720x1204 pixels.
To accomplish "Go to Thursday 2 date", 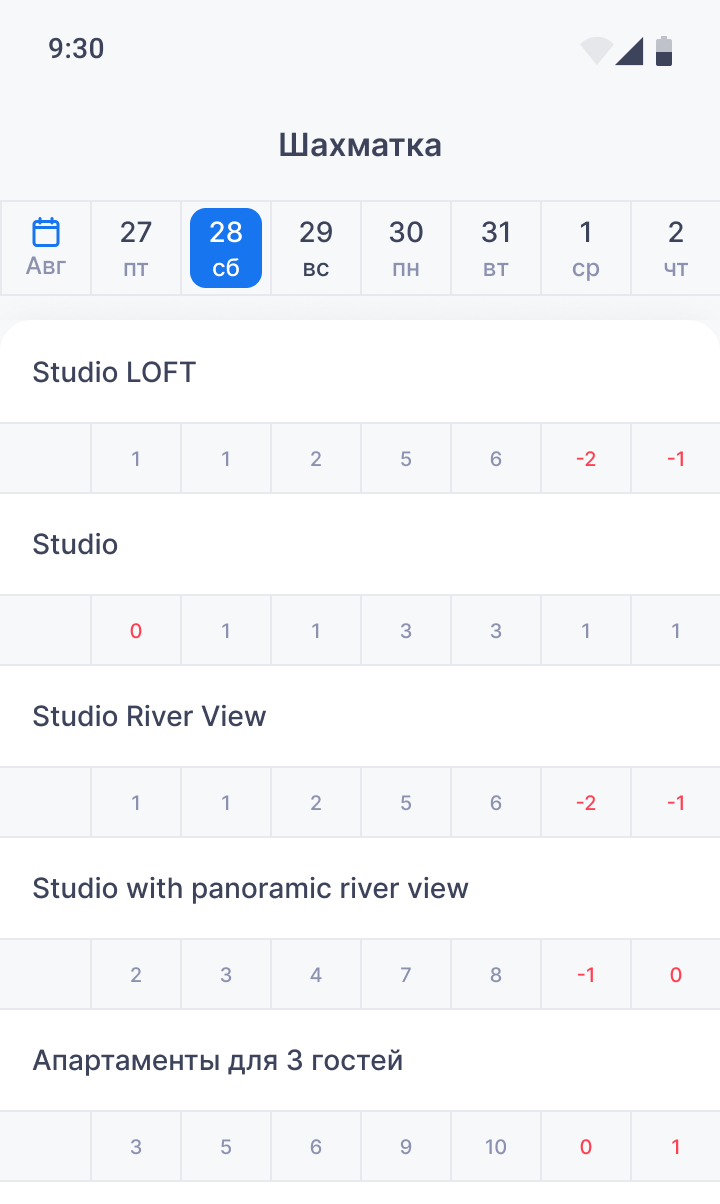I will tap(676, 247).
